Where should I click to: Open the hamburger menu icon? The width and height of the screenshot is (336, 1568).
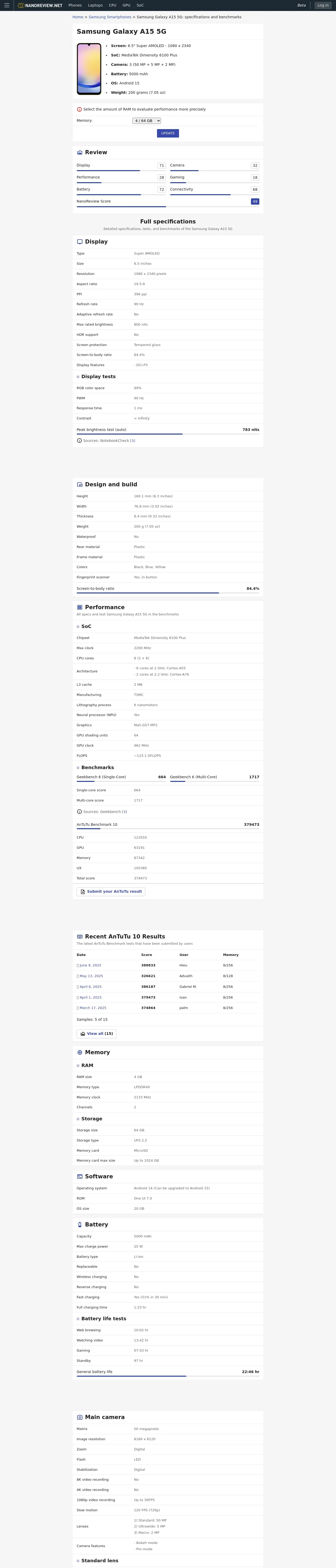click(x=7, y=5)
